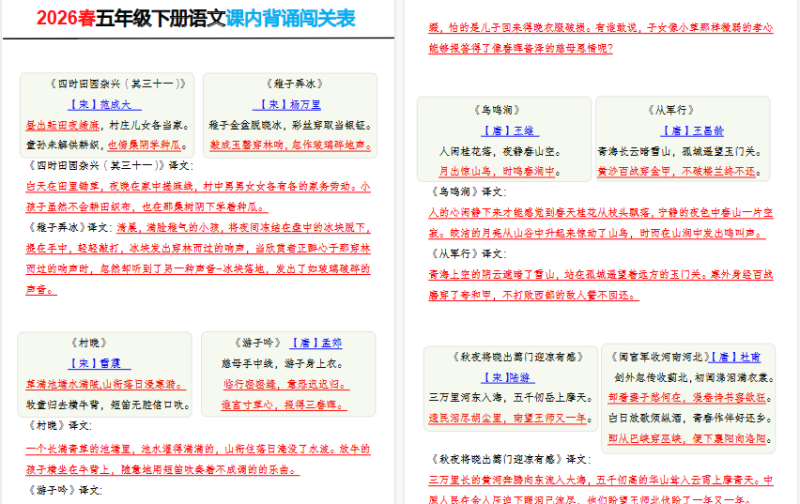Click the underlined line 黄沙百战穿金甲

coord(634,171)
